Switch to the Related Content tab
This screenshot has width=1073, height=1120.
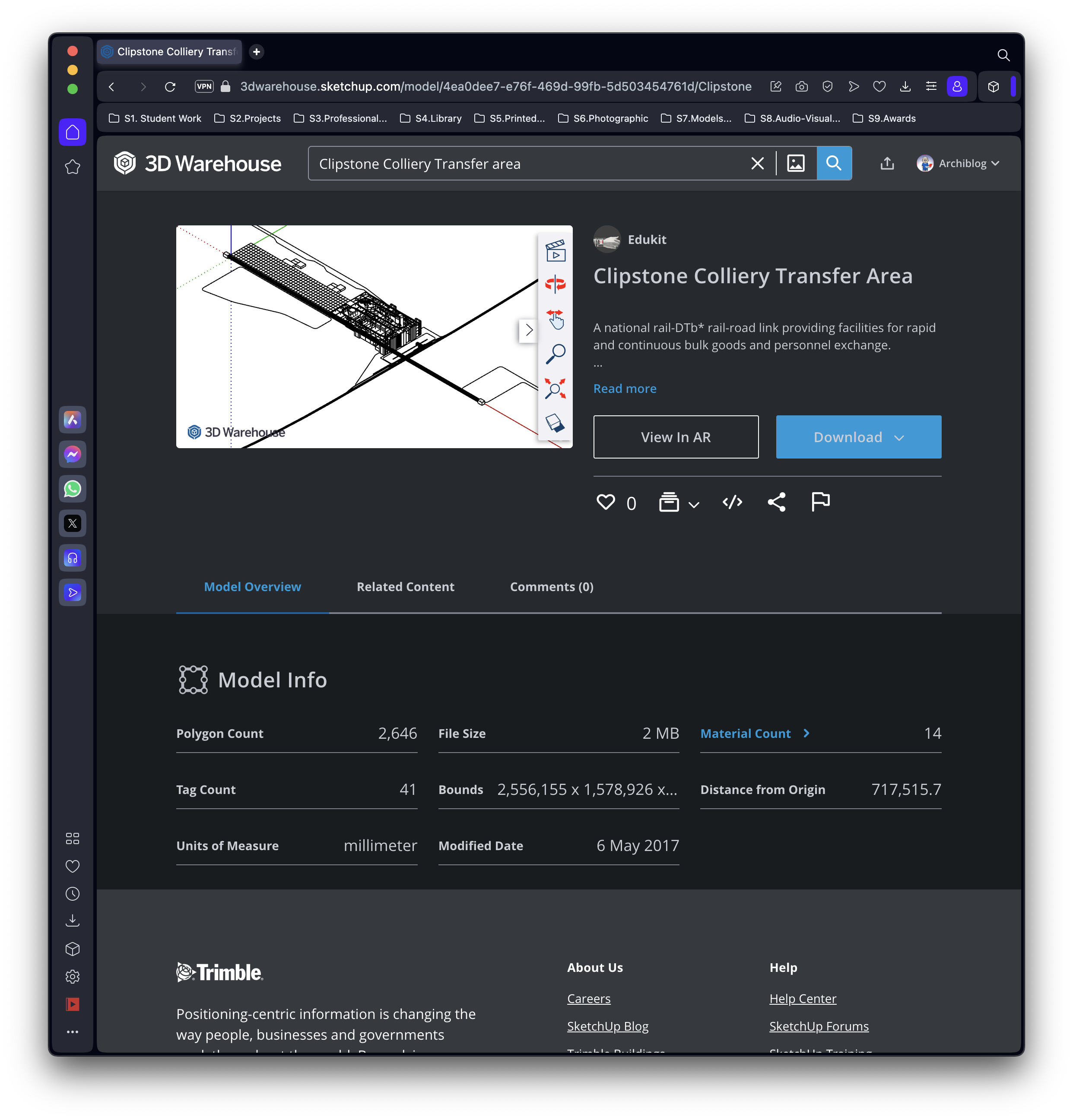pyautogui.click(x=405, y=587)
